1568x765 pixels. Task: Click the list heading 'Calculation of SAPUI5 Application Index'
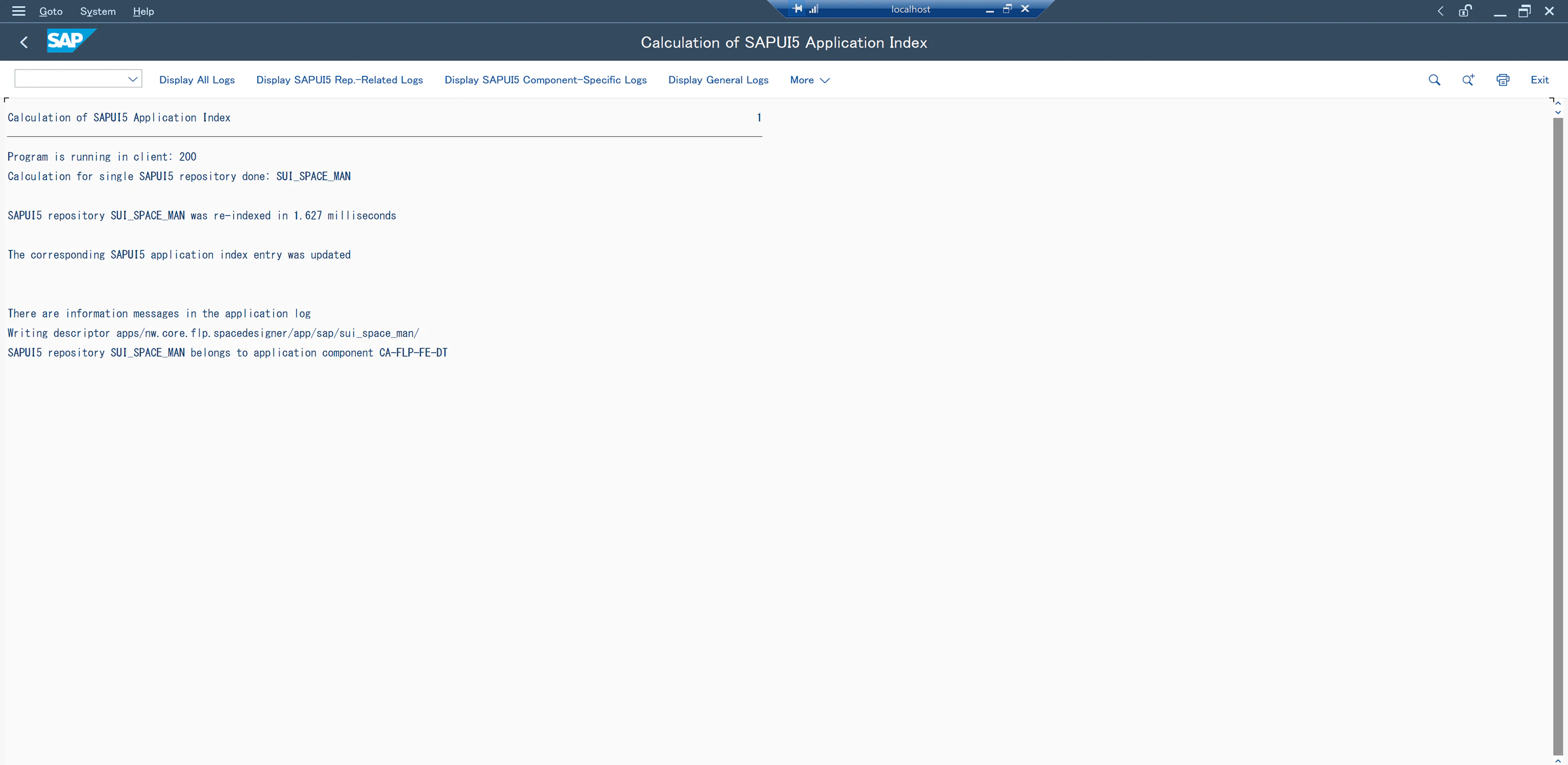click(x=119, y=118)
